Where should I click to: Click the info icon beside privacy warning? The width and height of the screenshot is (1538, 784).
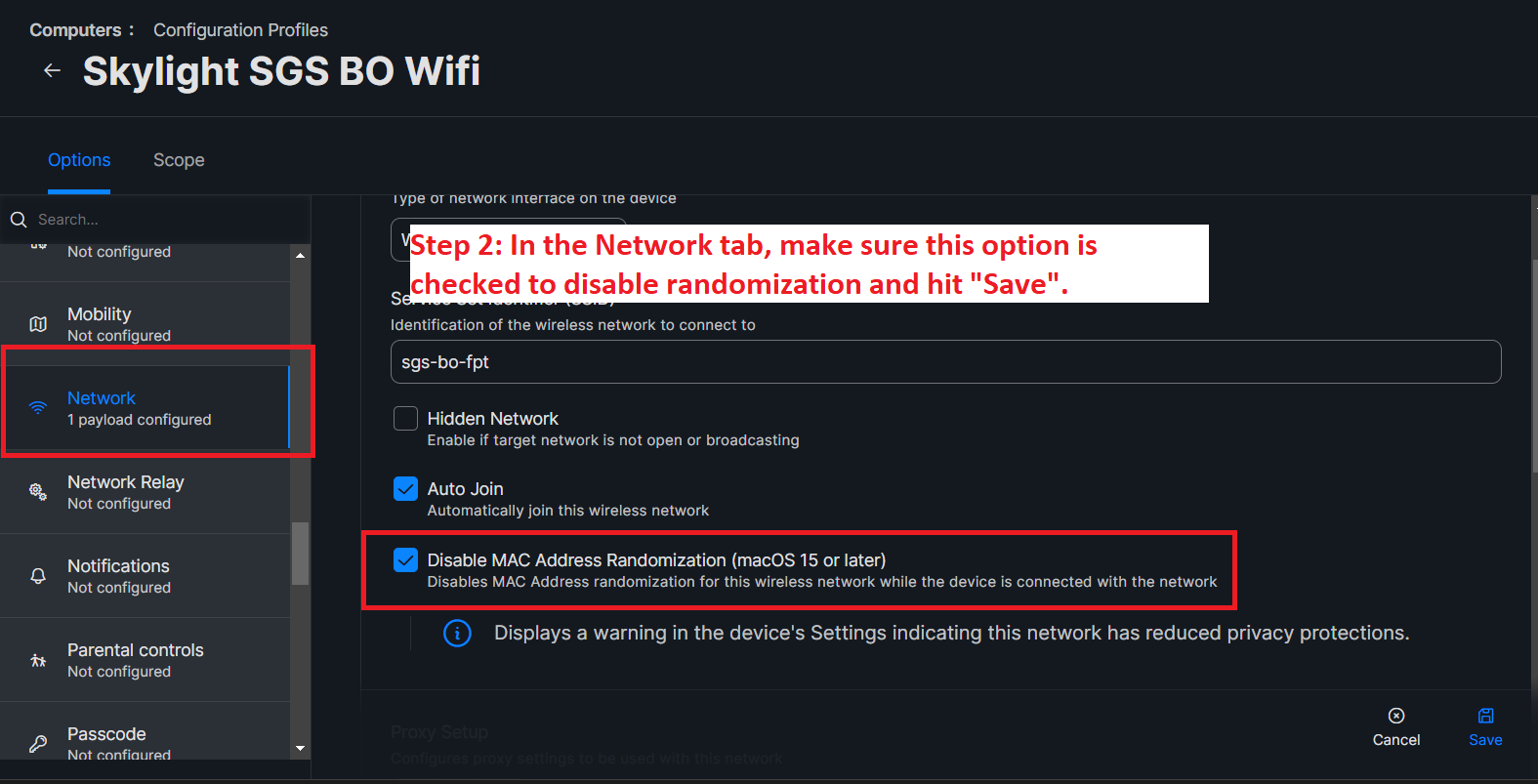tap(457, 634)
